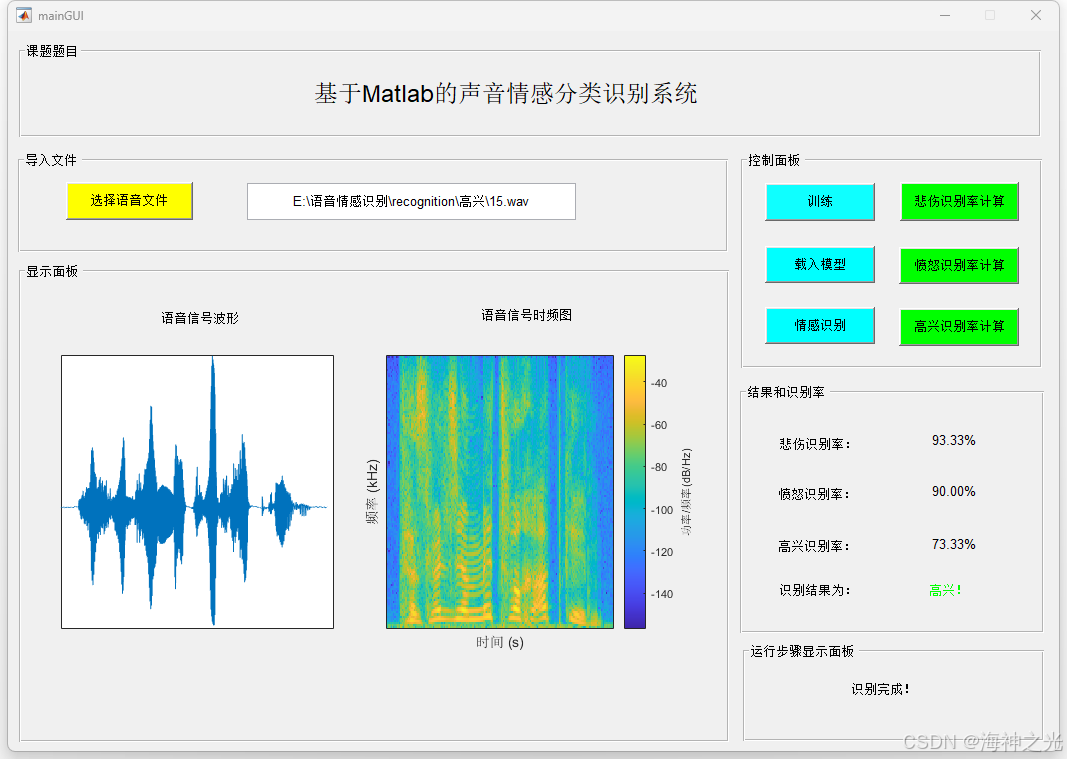Click the spectrogram colorbar
Image resolution: width=1067 pixels, height=759 pixels.
(635, 491)
